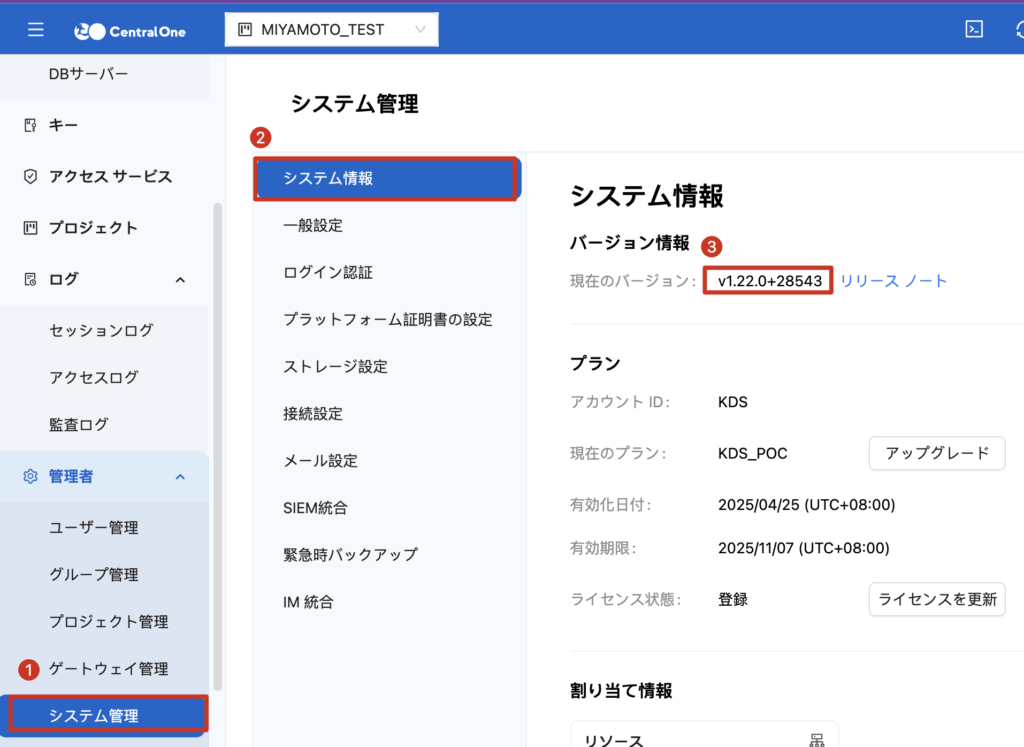Click ライセンスを更新 button
Screen dimensions: 1024x747
[x=936, y=600]
